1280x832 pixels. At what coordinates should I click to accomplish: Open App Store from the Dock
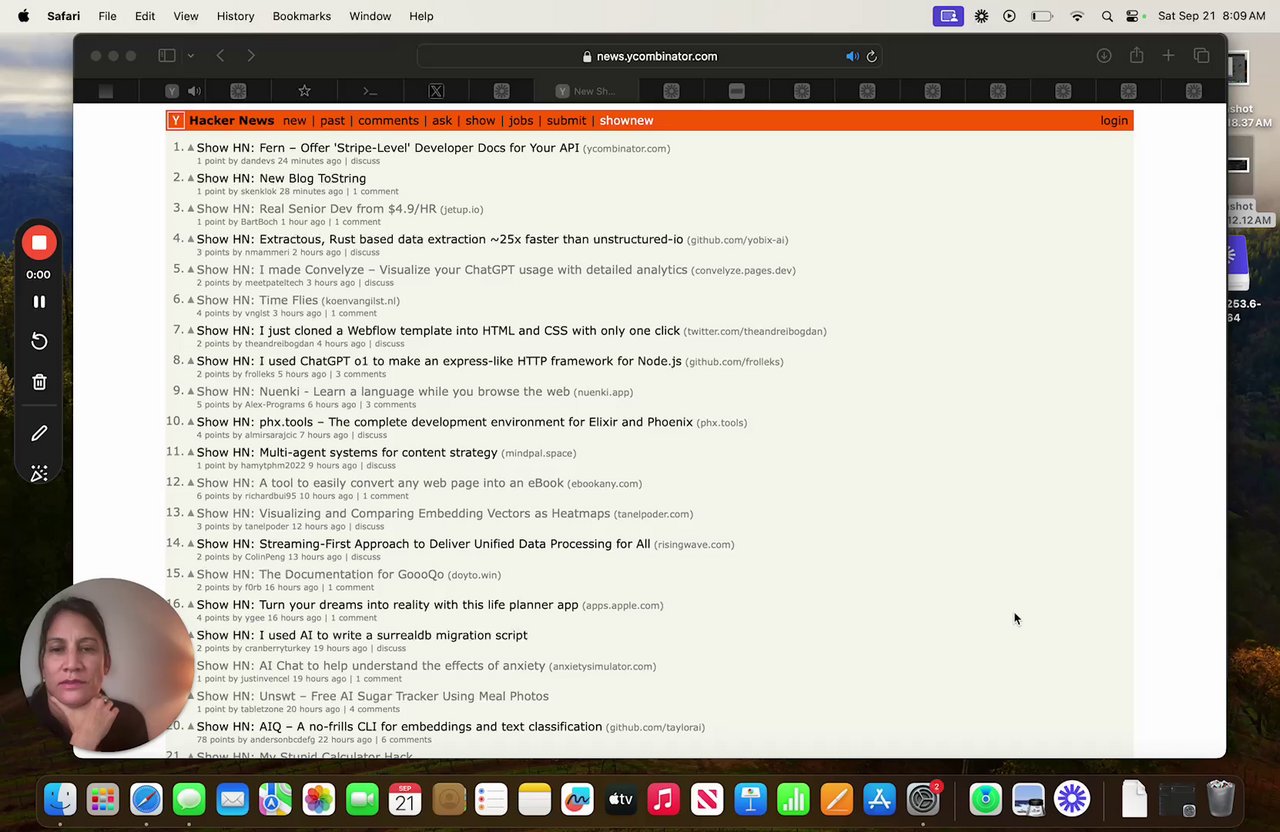tap(880, 799)
